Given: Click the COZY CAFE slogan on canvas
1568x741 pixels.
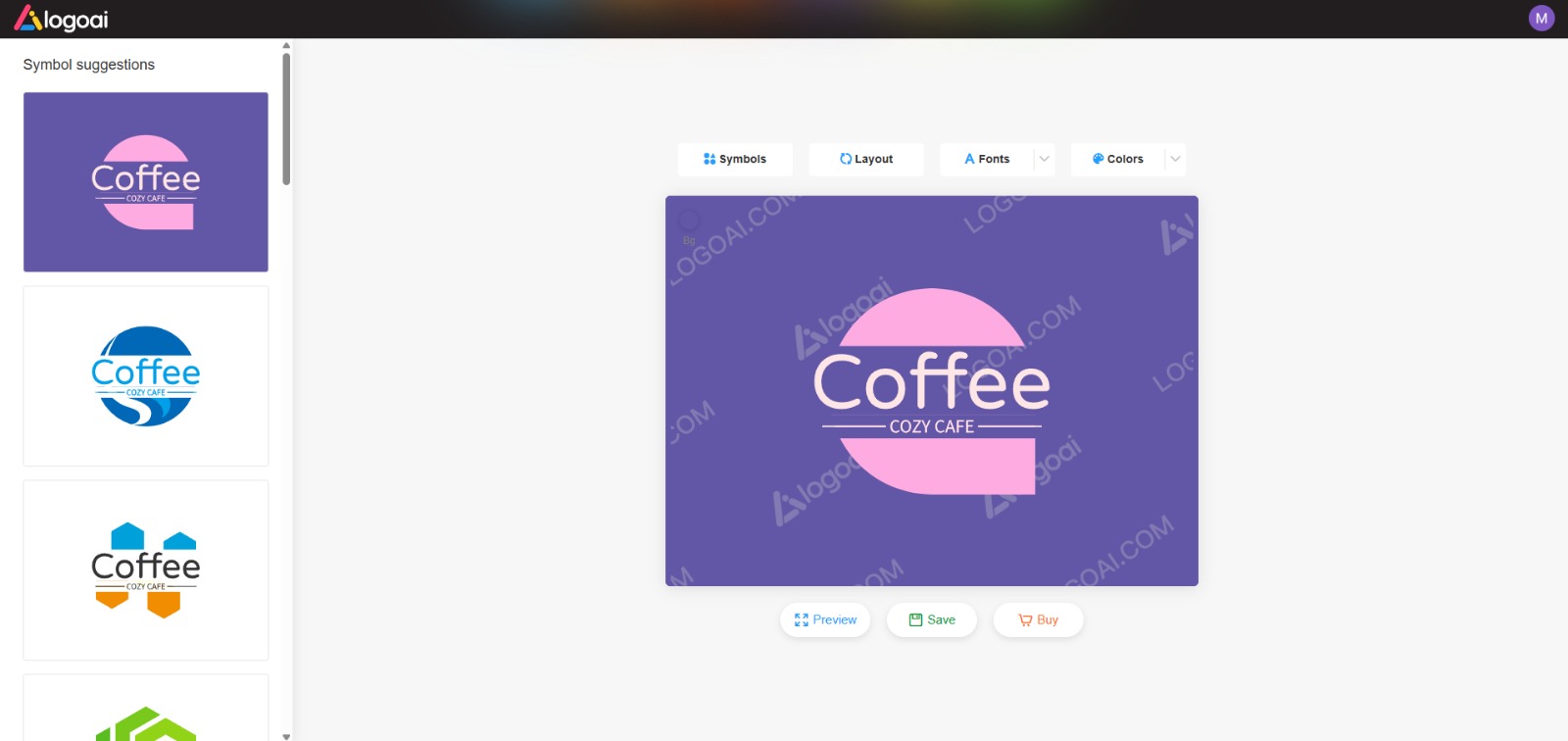Looking at the screenshot, I should click(x=931, y=426).
